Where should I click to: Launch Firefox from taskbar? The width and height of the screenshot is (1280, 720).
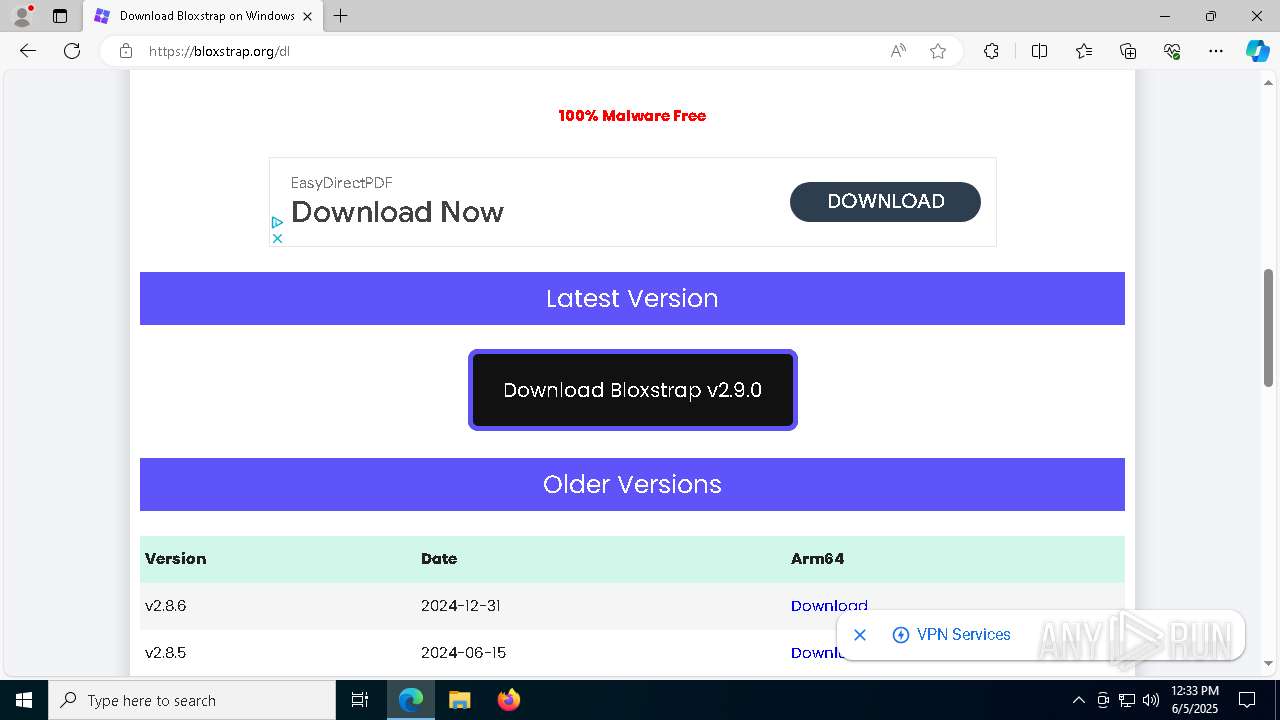[508, 700]
